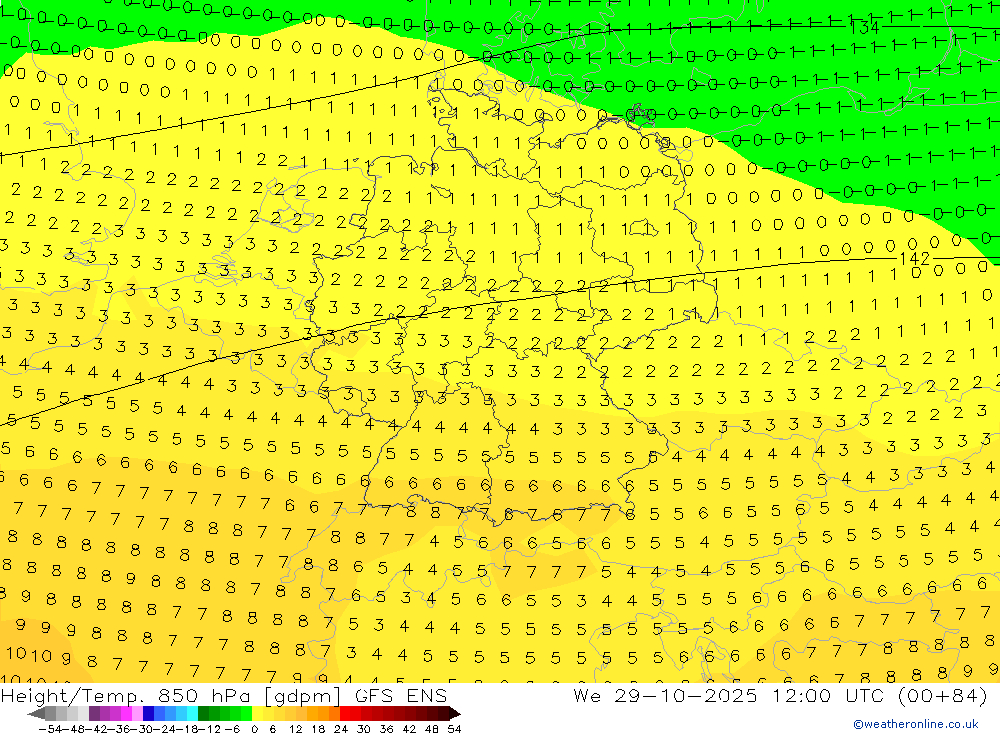Click the dark green legend swatch above -18
This screenshot has height=733, width=1000.
coord(203,714)
